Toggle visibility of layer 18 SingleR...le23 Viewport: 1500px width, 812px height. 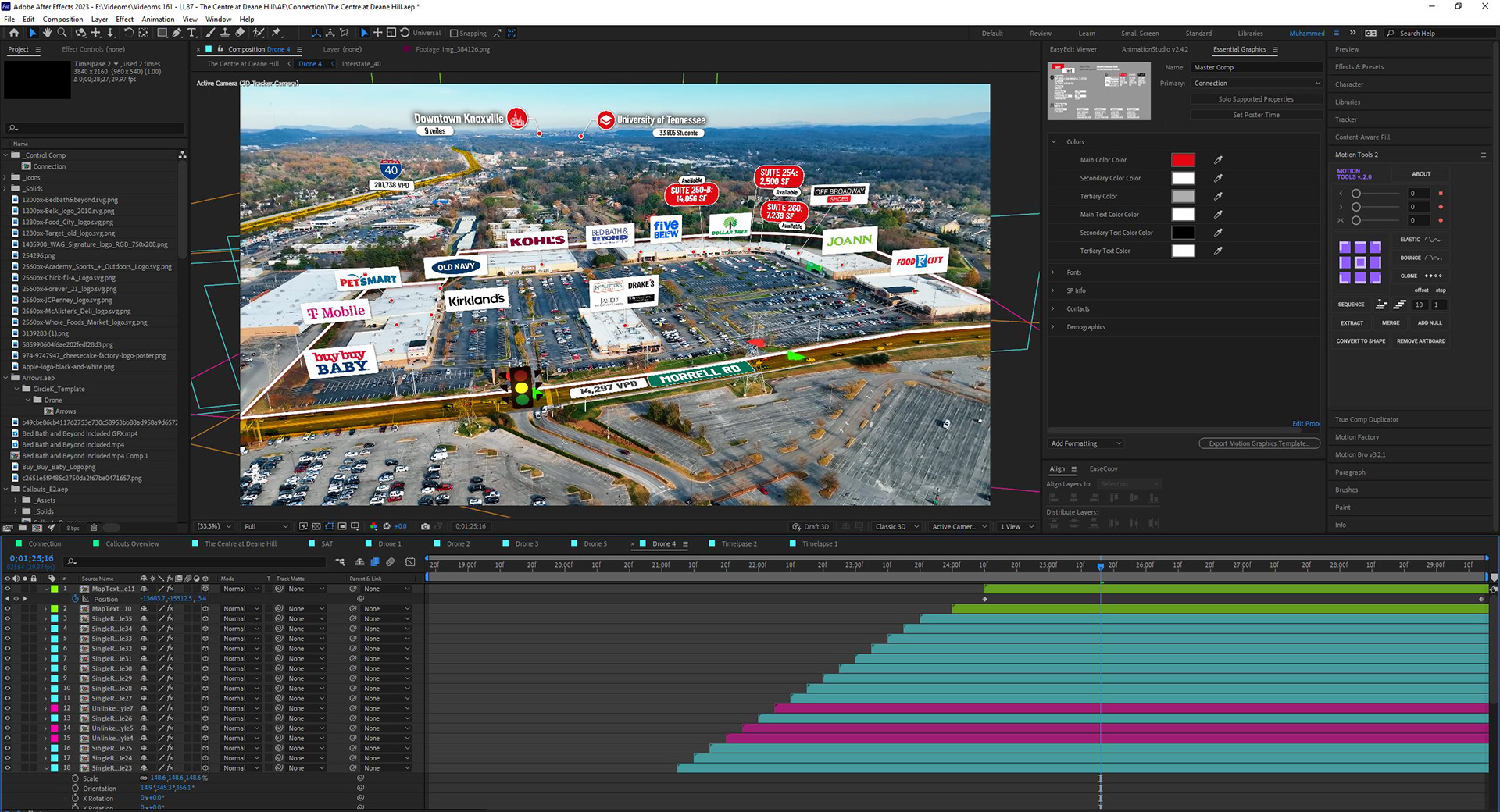[8, 768]
